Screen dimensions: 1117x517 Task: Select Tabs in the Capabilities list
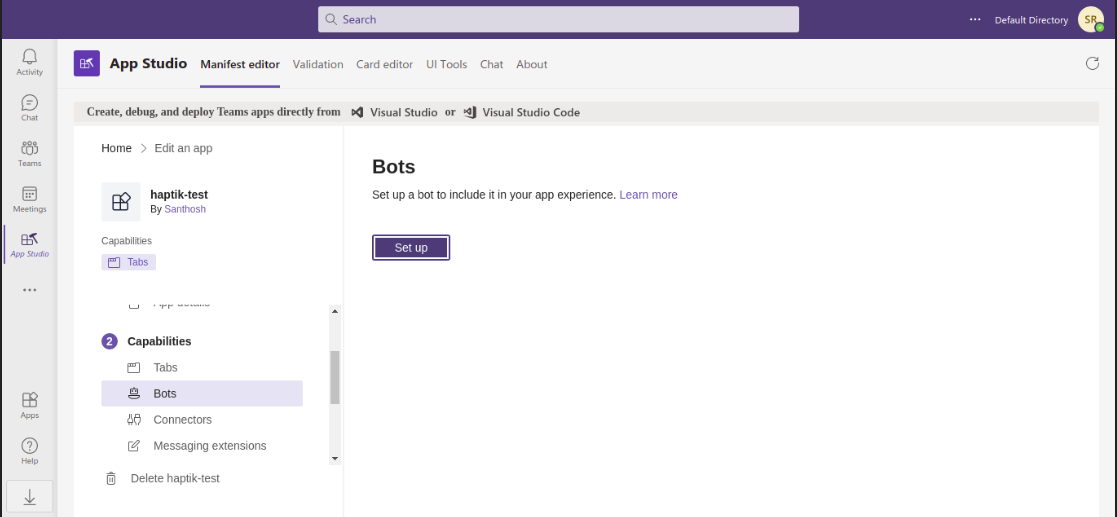(202, 367)
